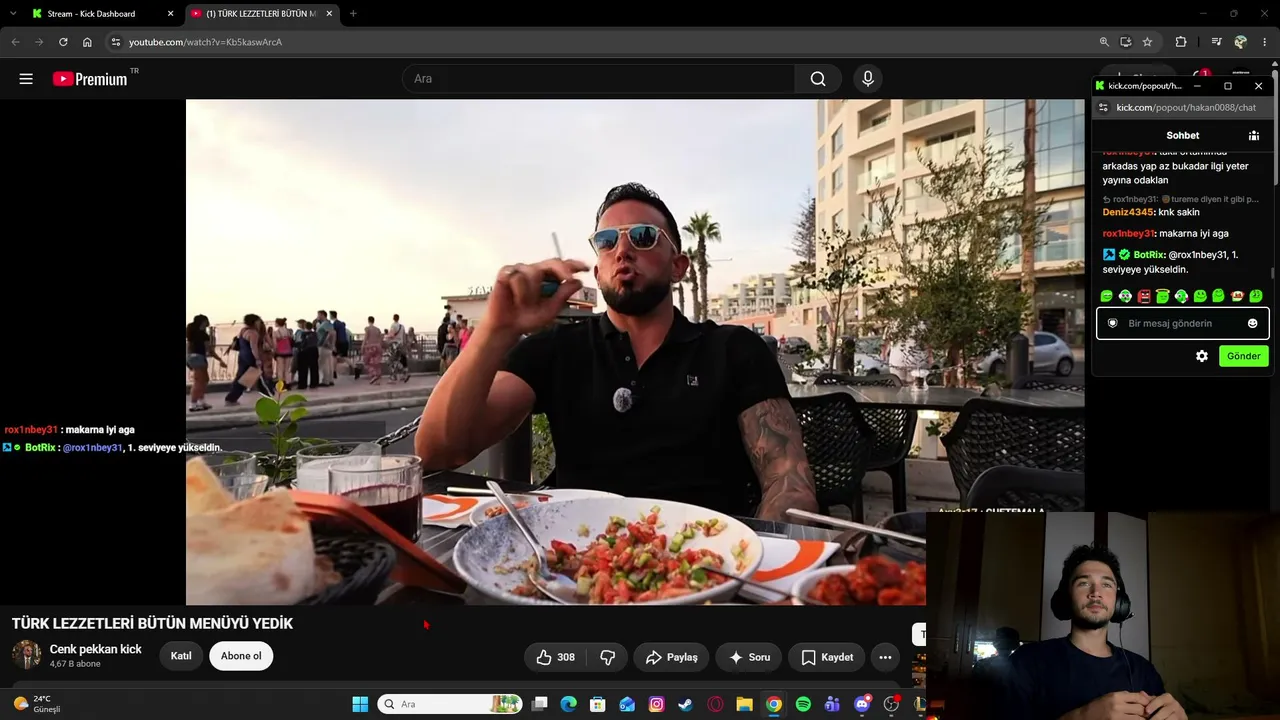Open File Explorer from the taskbar
Image resolution: width=1280 pixels, height=720 pixels.
(x=744, y=704)
